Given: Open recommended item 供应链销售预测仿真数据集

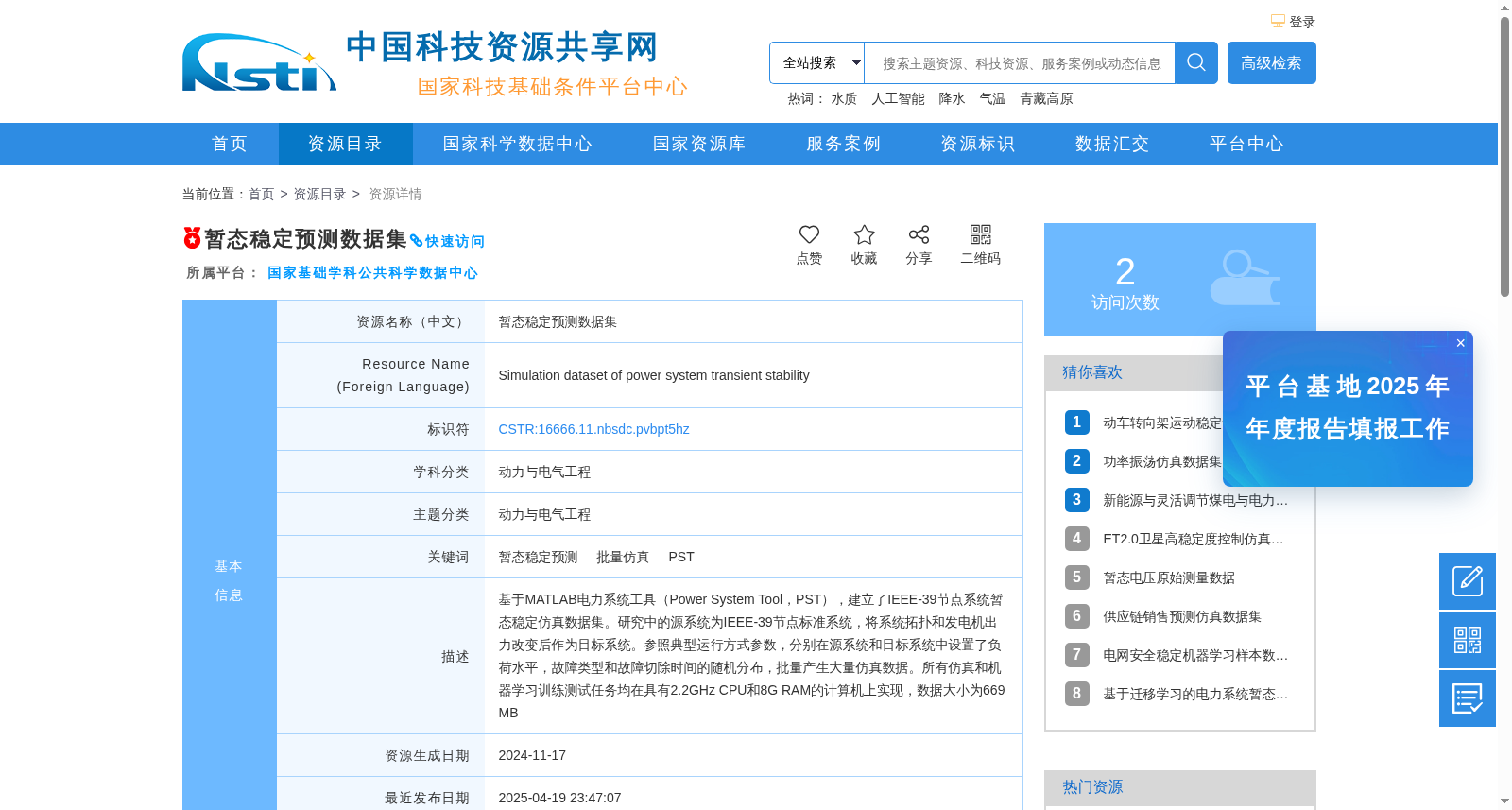Looking at the screenshot, I should [x=1182, y=616].
